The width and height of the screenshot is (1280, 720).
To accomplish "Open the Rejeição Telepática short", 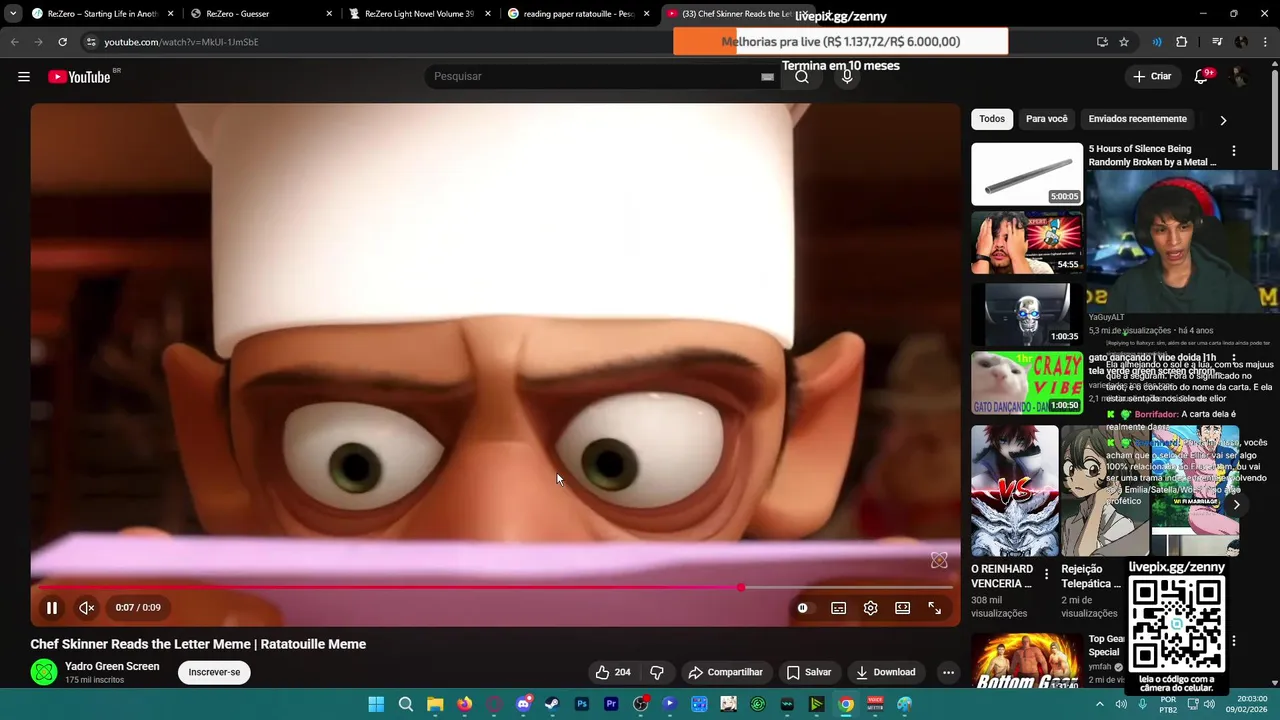I will 1104,490.
